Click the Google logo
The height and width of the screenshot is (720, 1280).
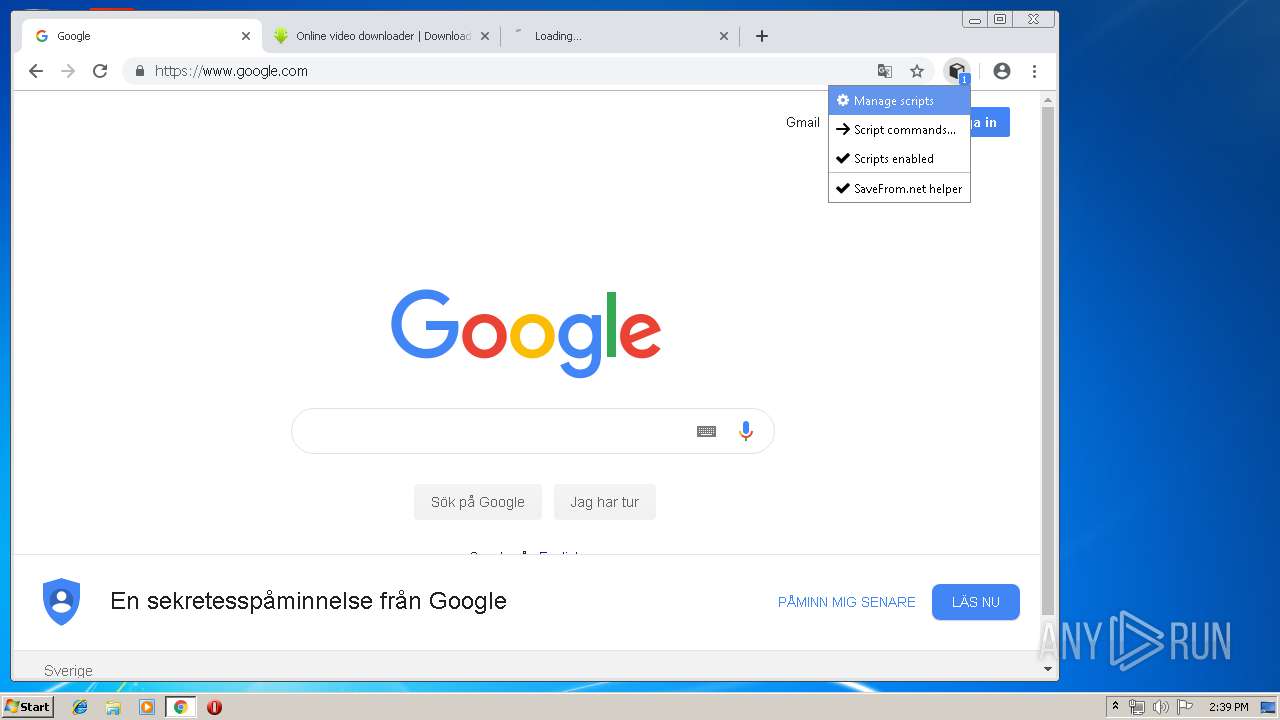(x=526, y=333)
